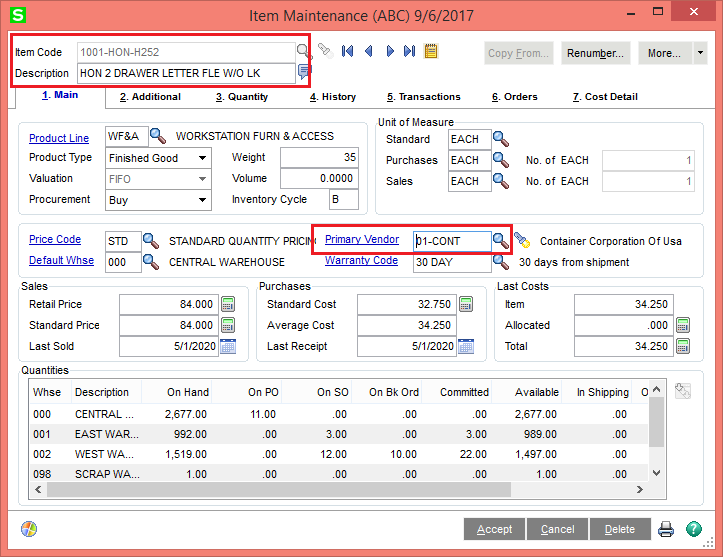The height and width of the screenshot is (557, 723).
Task: Click the Quantities scroll right arrow
Action: point(640,490)
